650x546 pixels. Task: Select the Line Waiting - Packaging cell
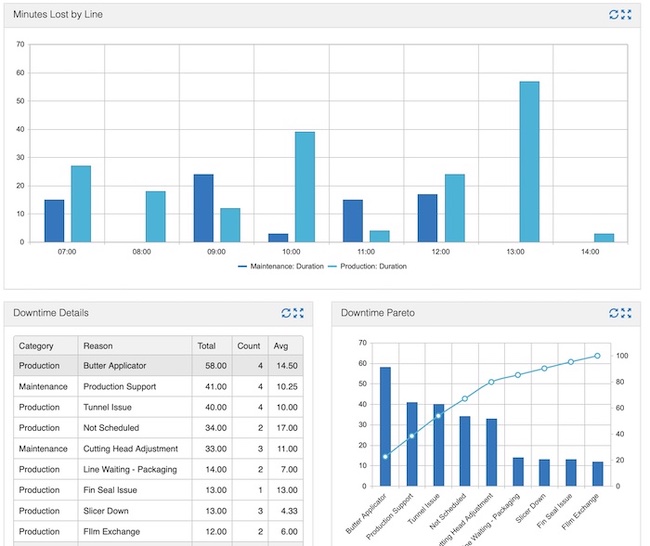click(x=135, y=469)
